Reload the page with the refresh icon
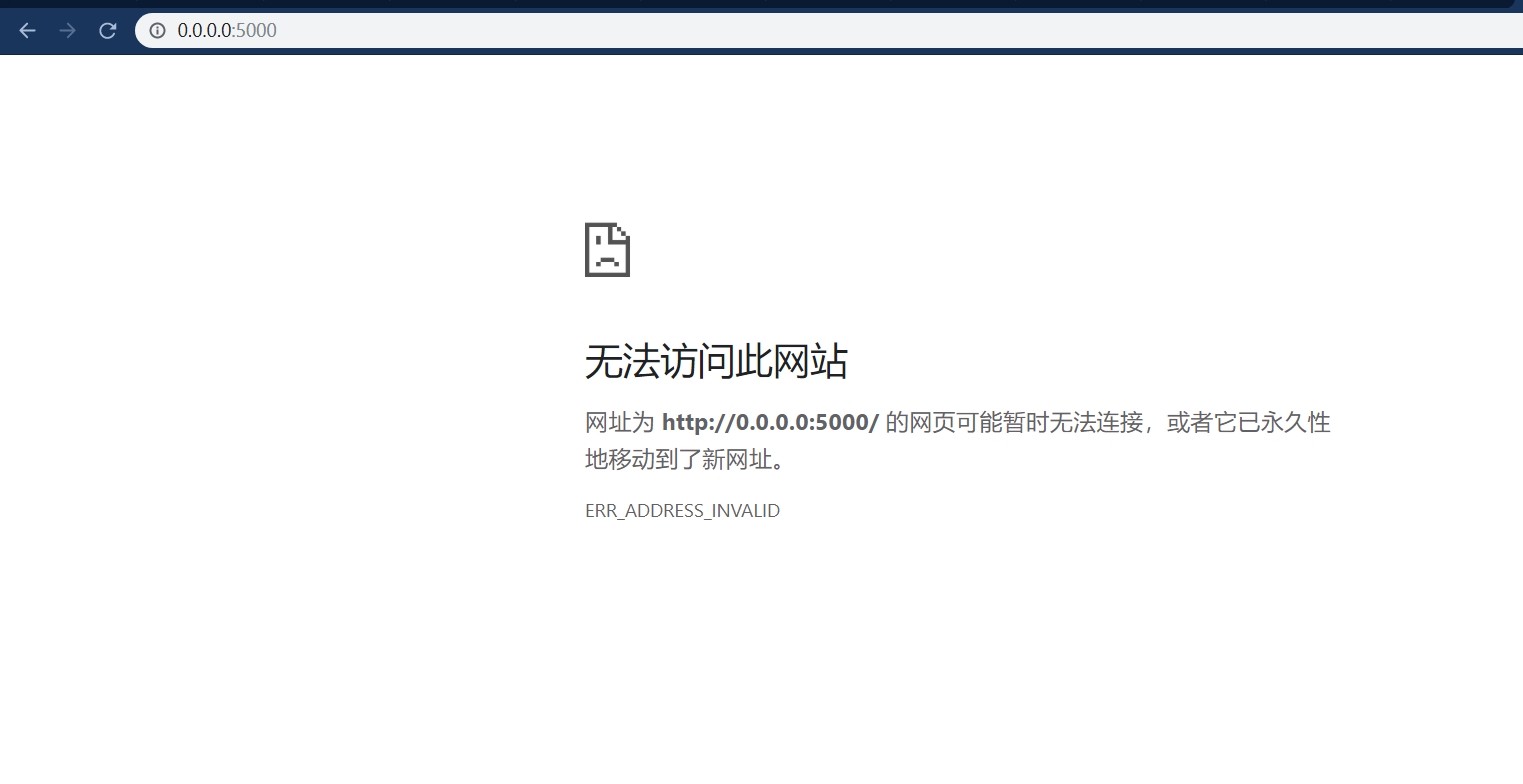Viewport: 1523px width, 784px height. click(108, 31)
